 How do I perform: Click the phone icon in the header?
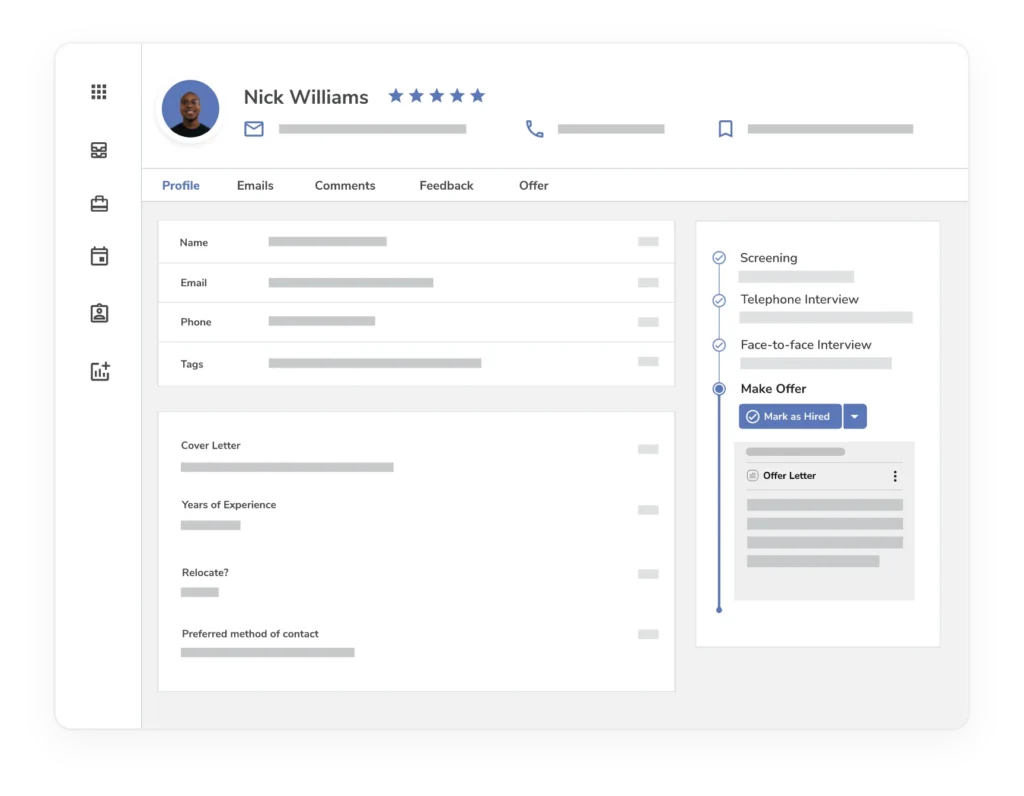click(x=535, y=129)
